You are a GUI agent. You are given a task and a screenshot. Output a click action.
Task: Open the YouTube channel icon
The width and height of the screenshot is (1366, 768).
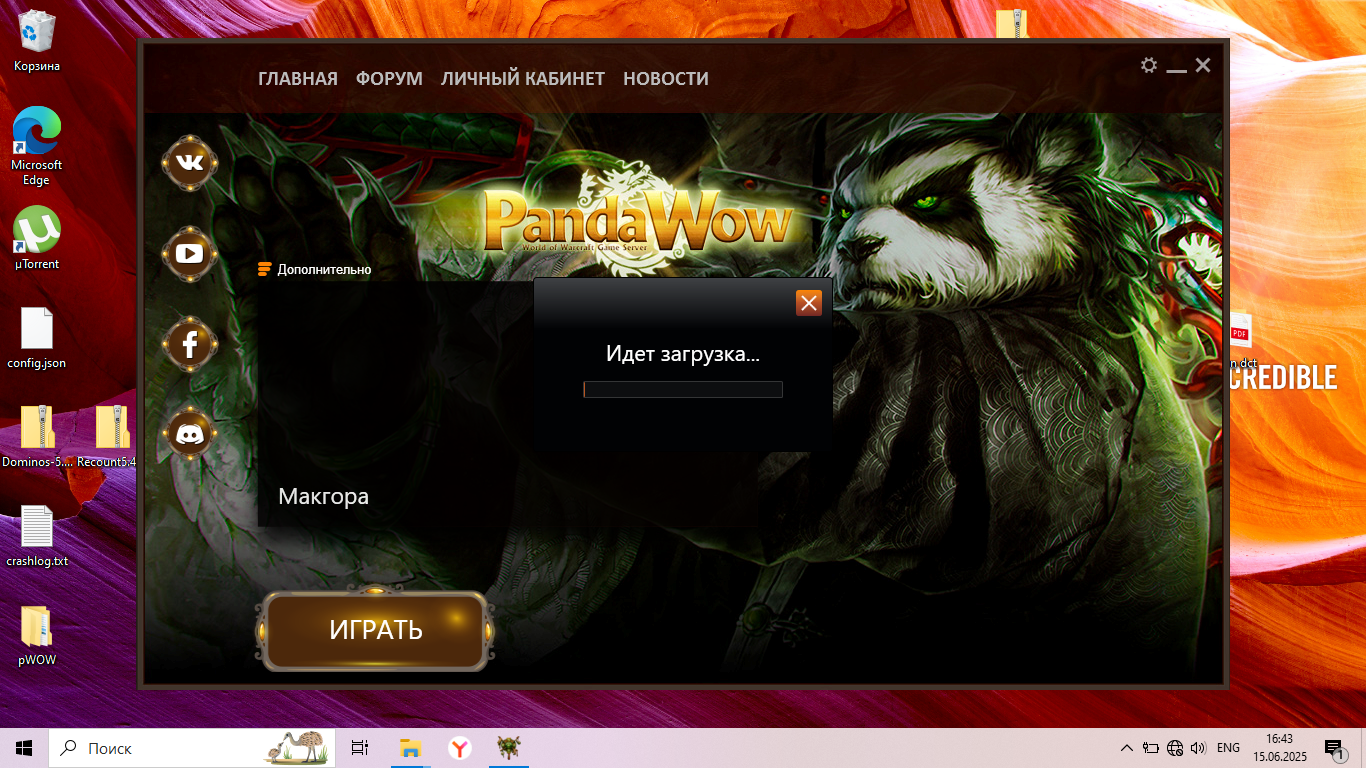pos(189,253)
